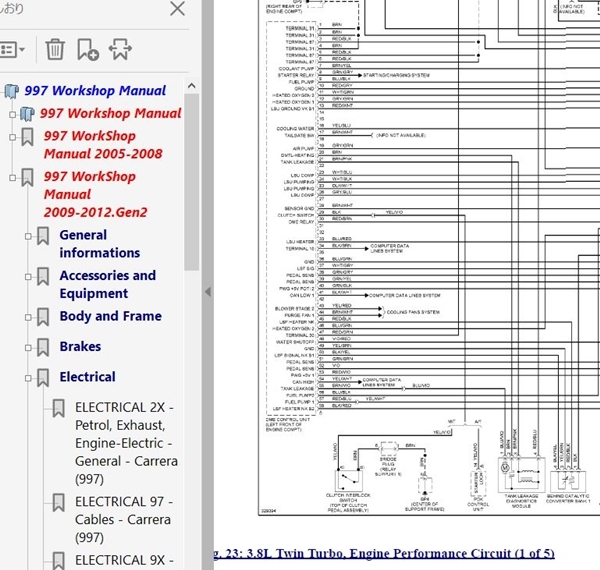Collapse the side panel with the divider arrow

[x=208, y=292]
